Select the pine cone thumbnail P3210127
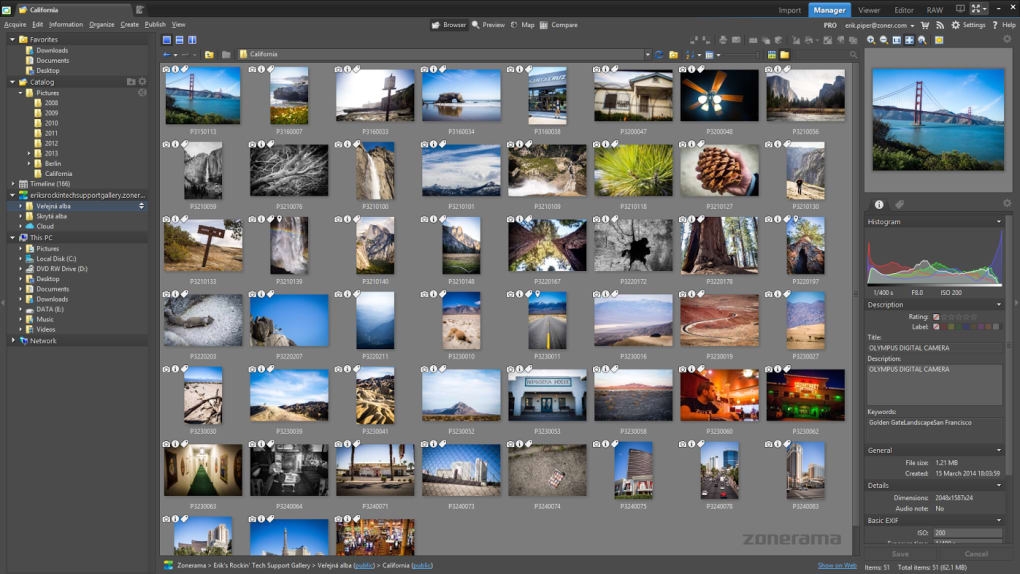Viewport: 1020px width, 574px height. coord(719,171)
